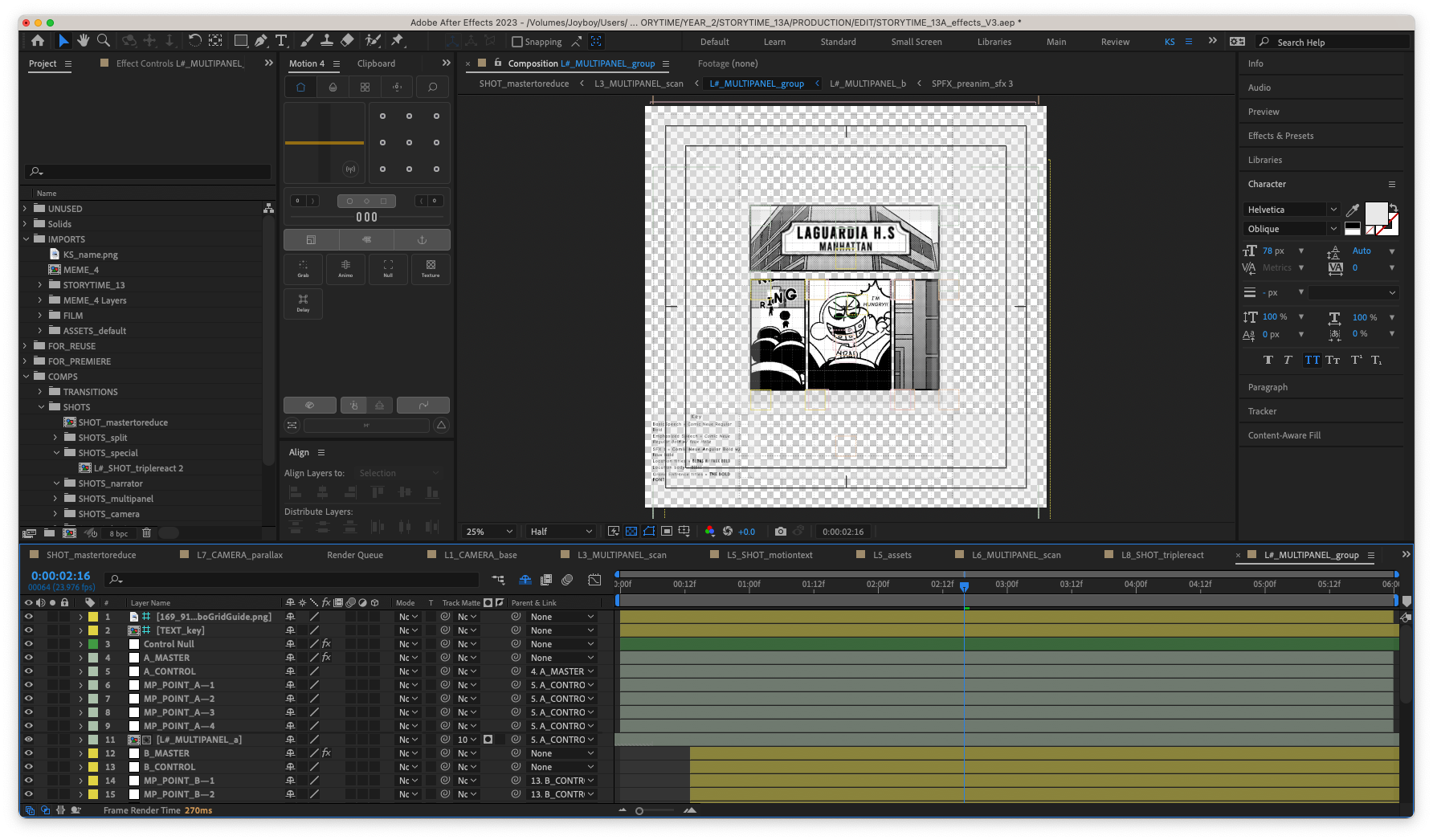The height and width of the screenshot is (840, 1433).
Task: Expand the SHOTS_split folder
Action: [55, 438]
